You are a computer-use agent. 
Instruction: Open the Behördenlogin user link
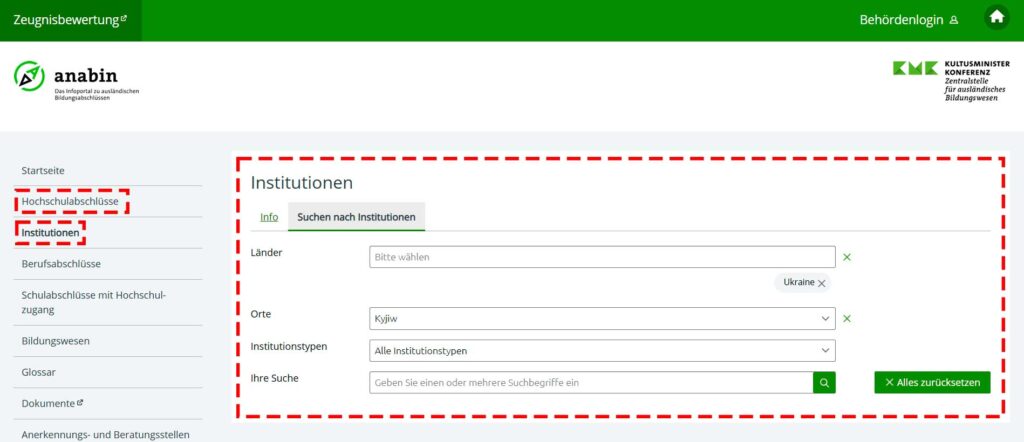(x=909, y=20)
